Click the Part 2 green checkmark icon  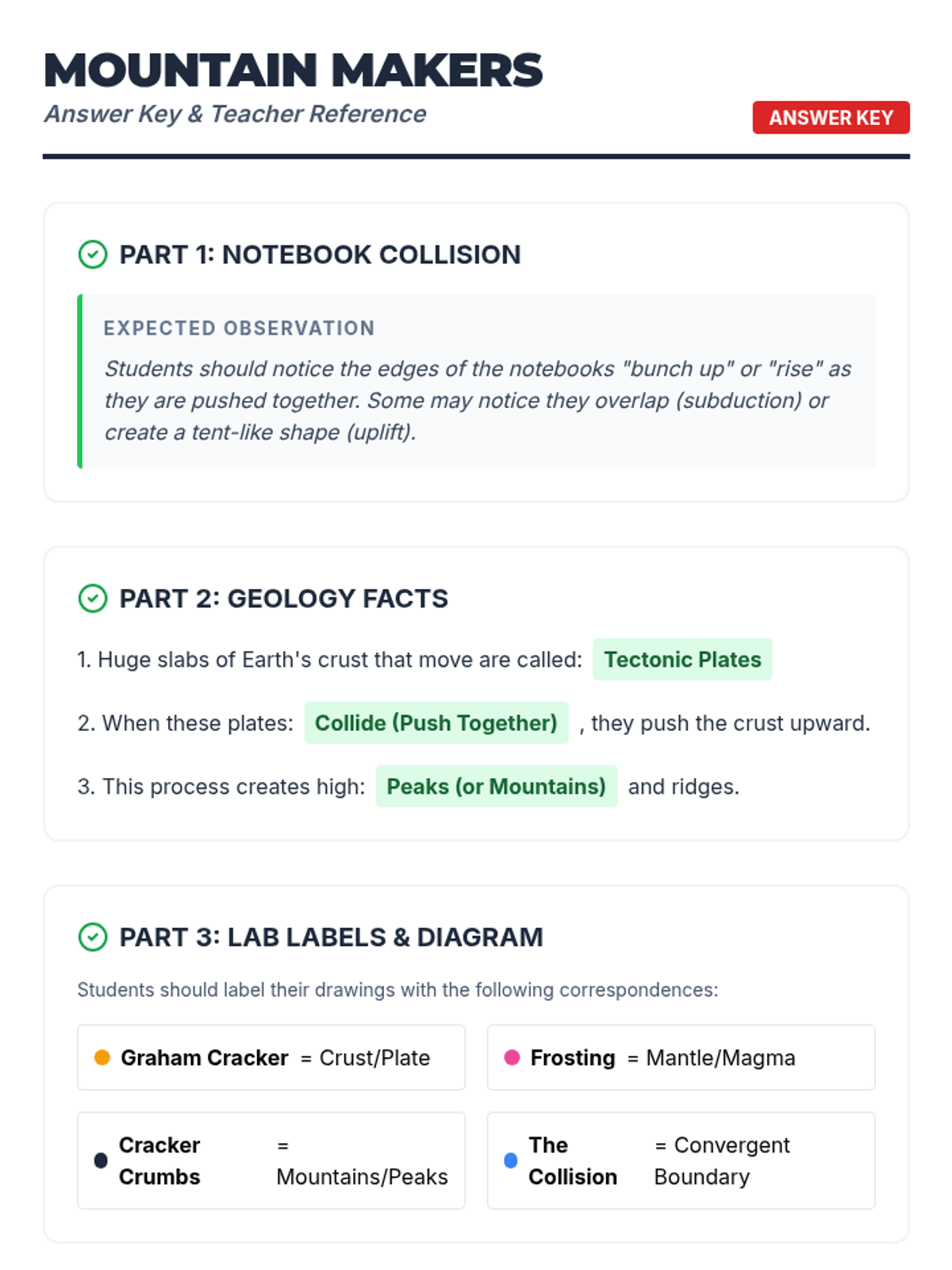93,598
